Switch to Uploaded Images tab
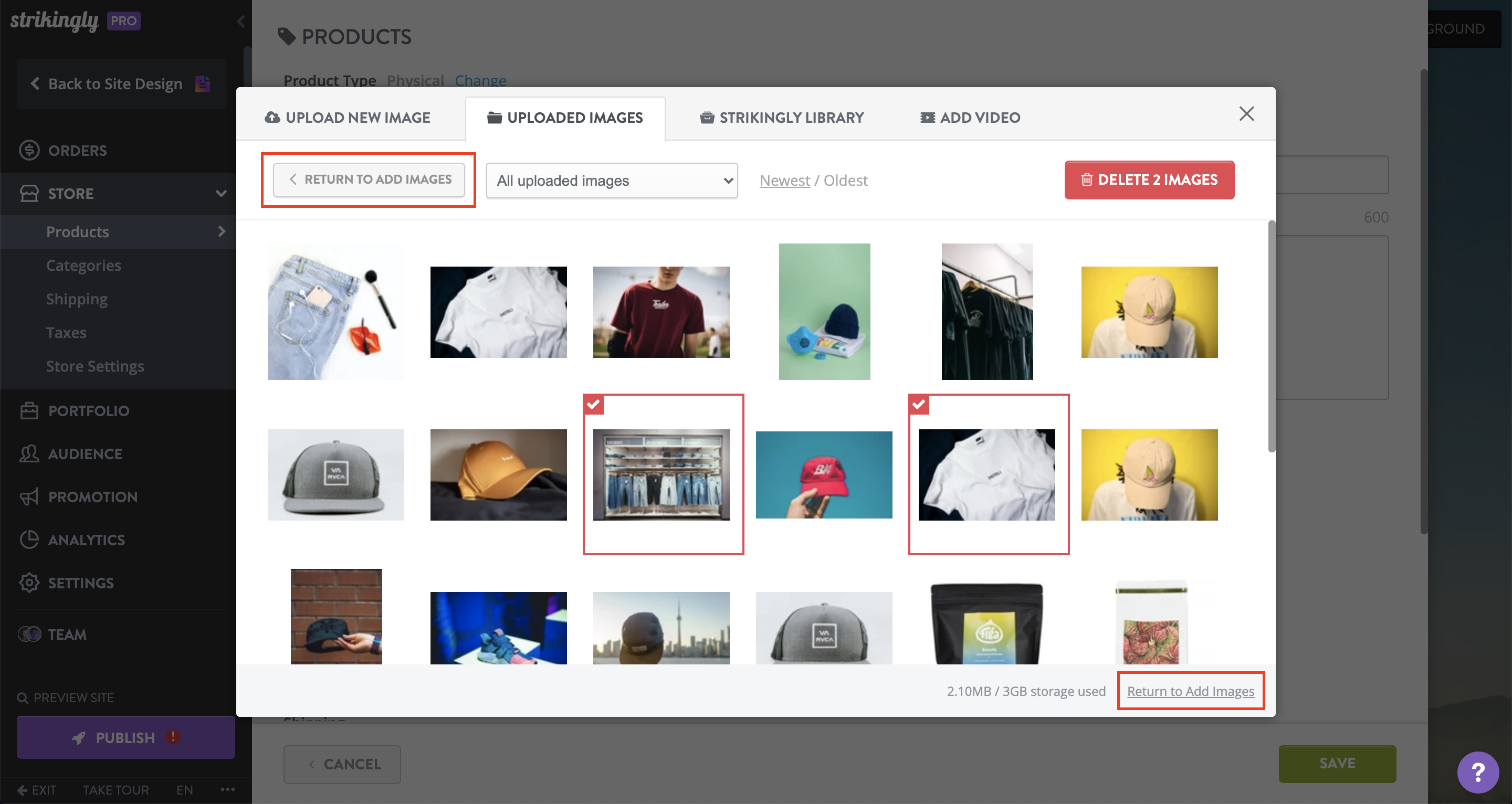The width and height of the screenshot is (1512, 804). pyautogui.click(x=565, y=118)
